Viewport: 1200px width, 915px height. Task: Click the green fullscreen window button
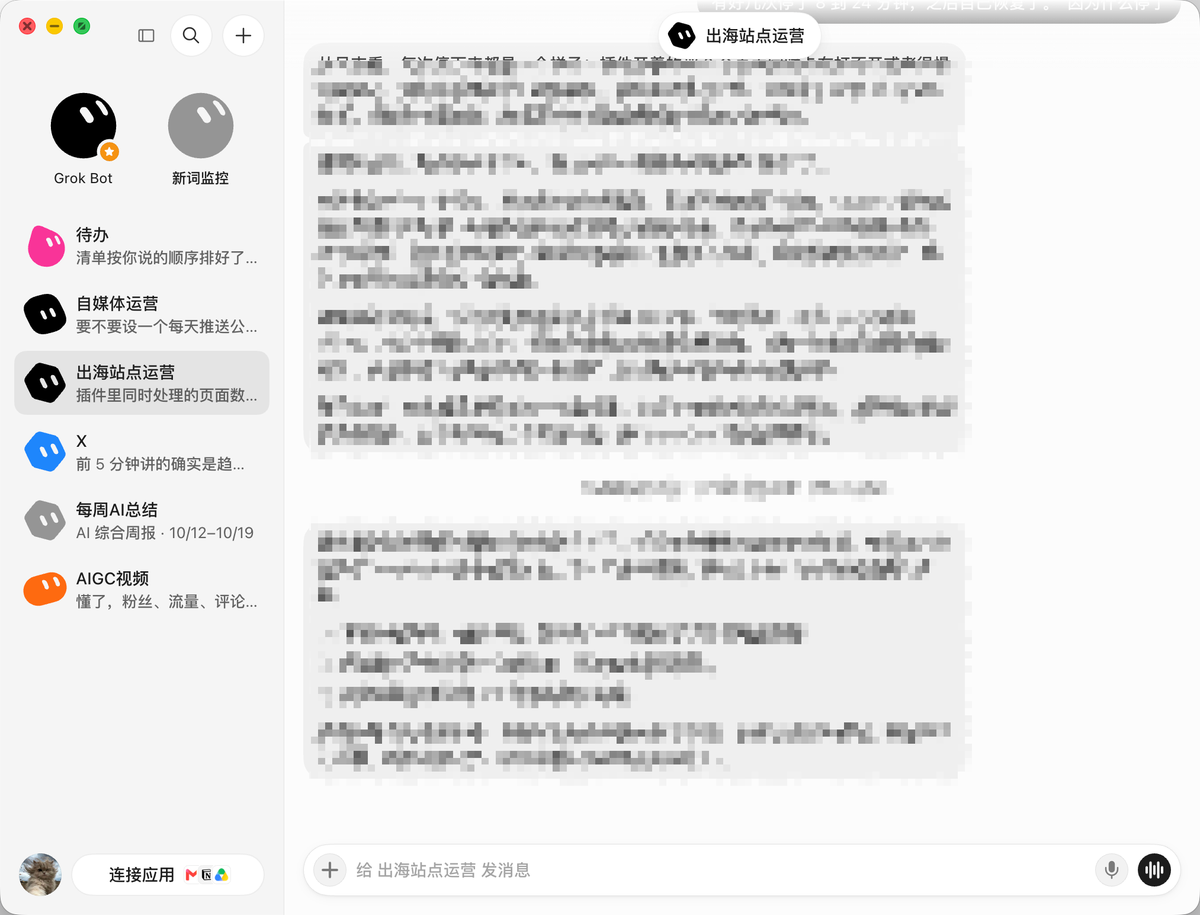(x=82, y=26)
